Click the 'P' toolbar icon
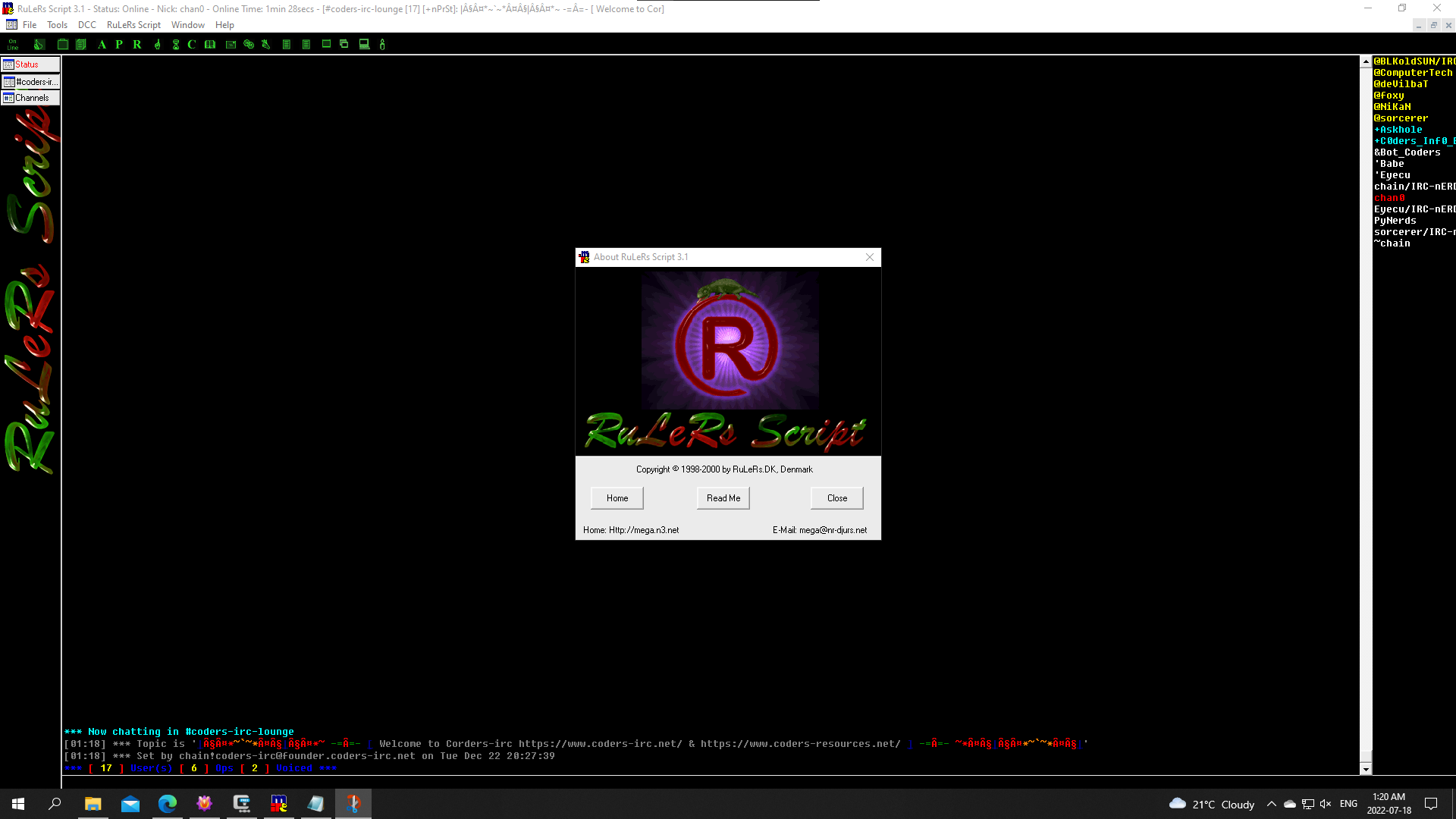Image resolution: width=1456 pixels, height=819 pixels. (119, 44)
